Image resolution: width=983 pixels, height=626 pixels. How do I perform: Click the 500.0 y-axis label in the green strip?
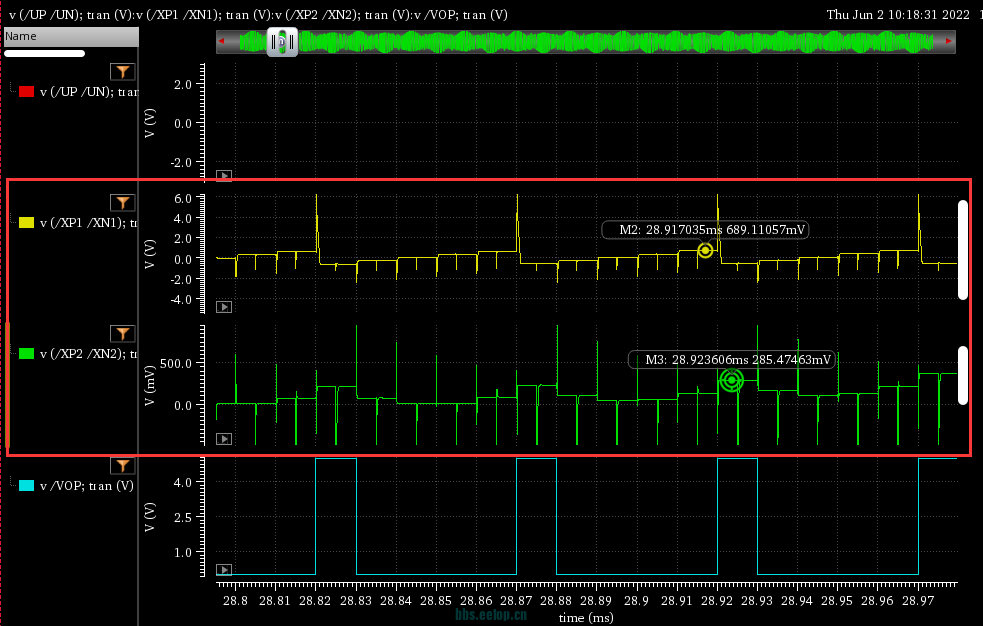coord(176,363)
